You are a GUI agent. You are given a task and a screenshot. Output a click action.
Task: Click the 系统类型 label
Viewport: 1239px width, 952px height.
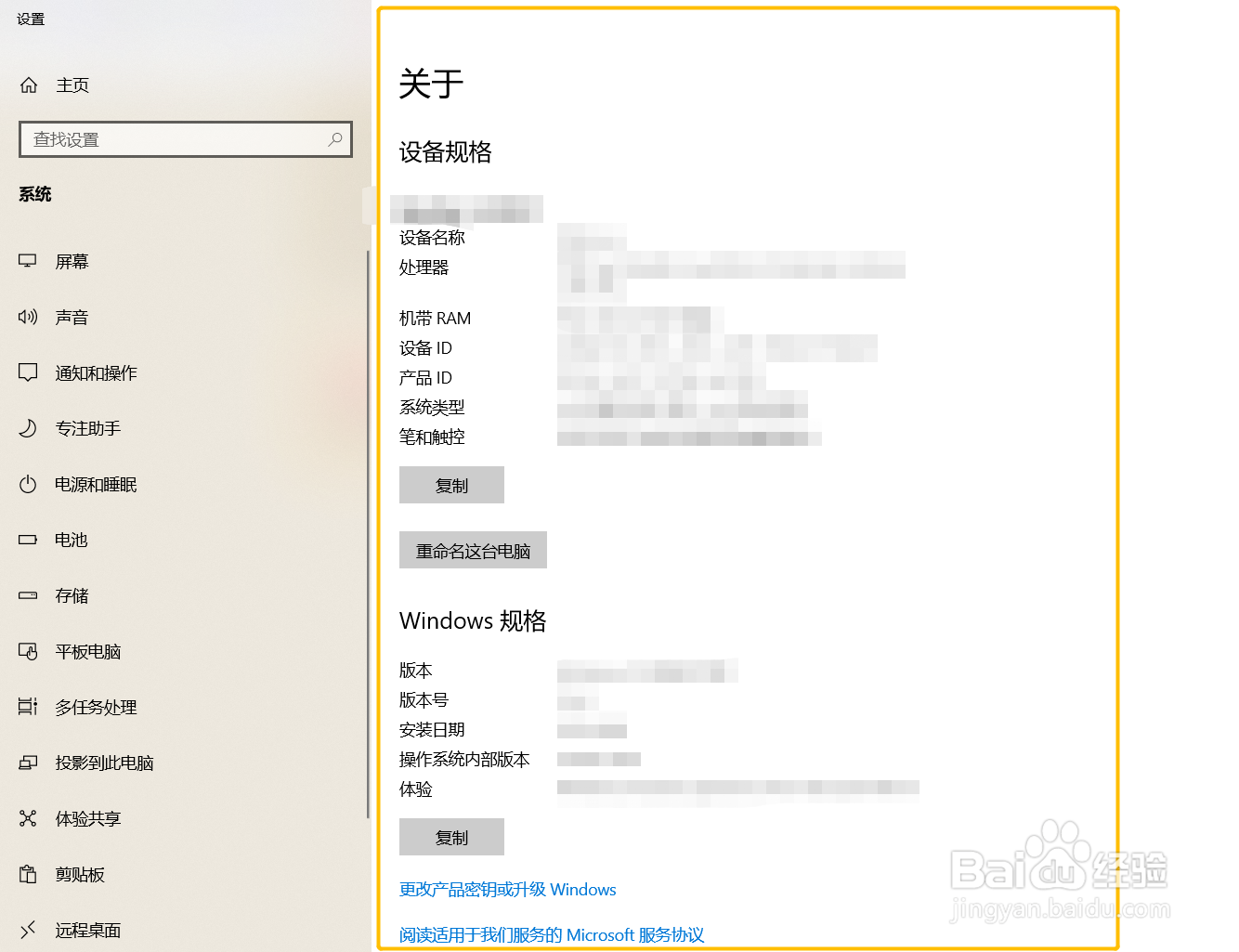pos(432,408)
